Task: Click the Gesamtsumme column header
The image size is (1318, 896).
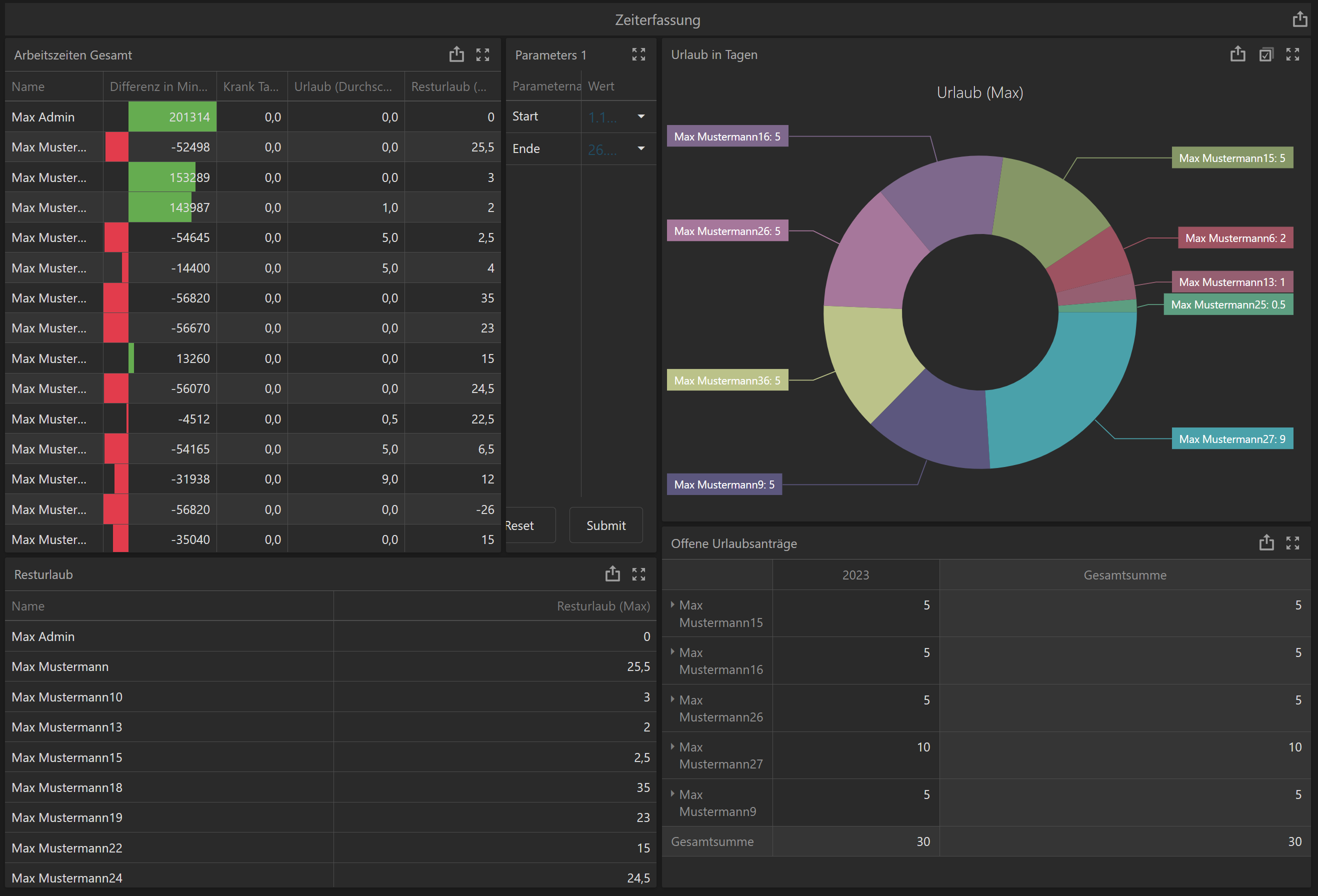Action: (1124, 574)
